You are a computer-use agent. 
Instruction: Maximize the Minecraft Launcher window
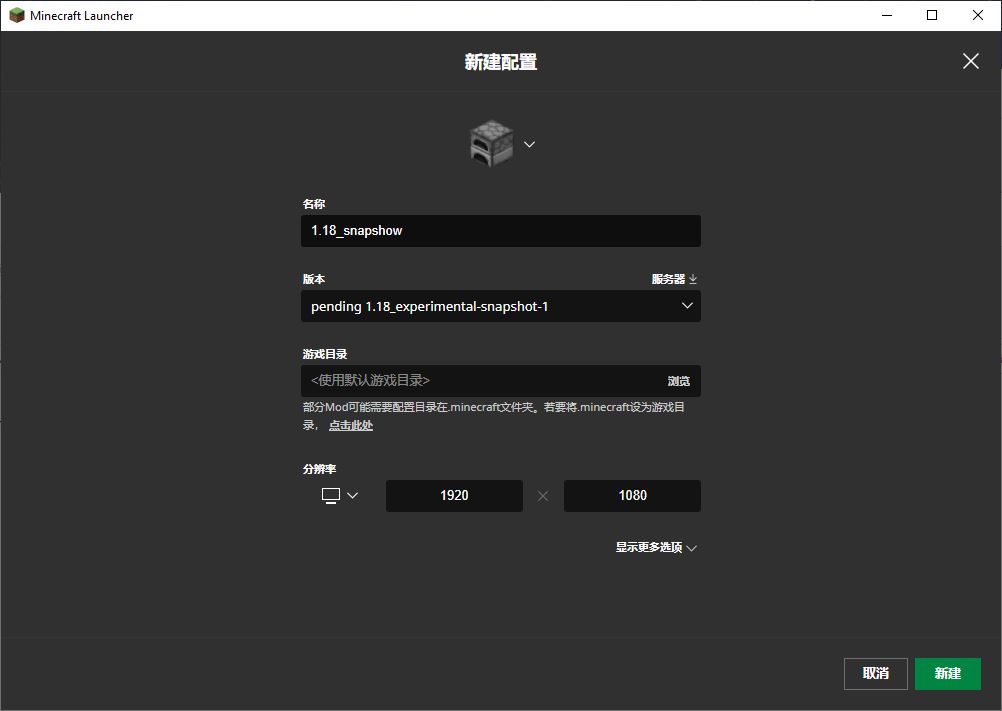point(932,15)
